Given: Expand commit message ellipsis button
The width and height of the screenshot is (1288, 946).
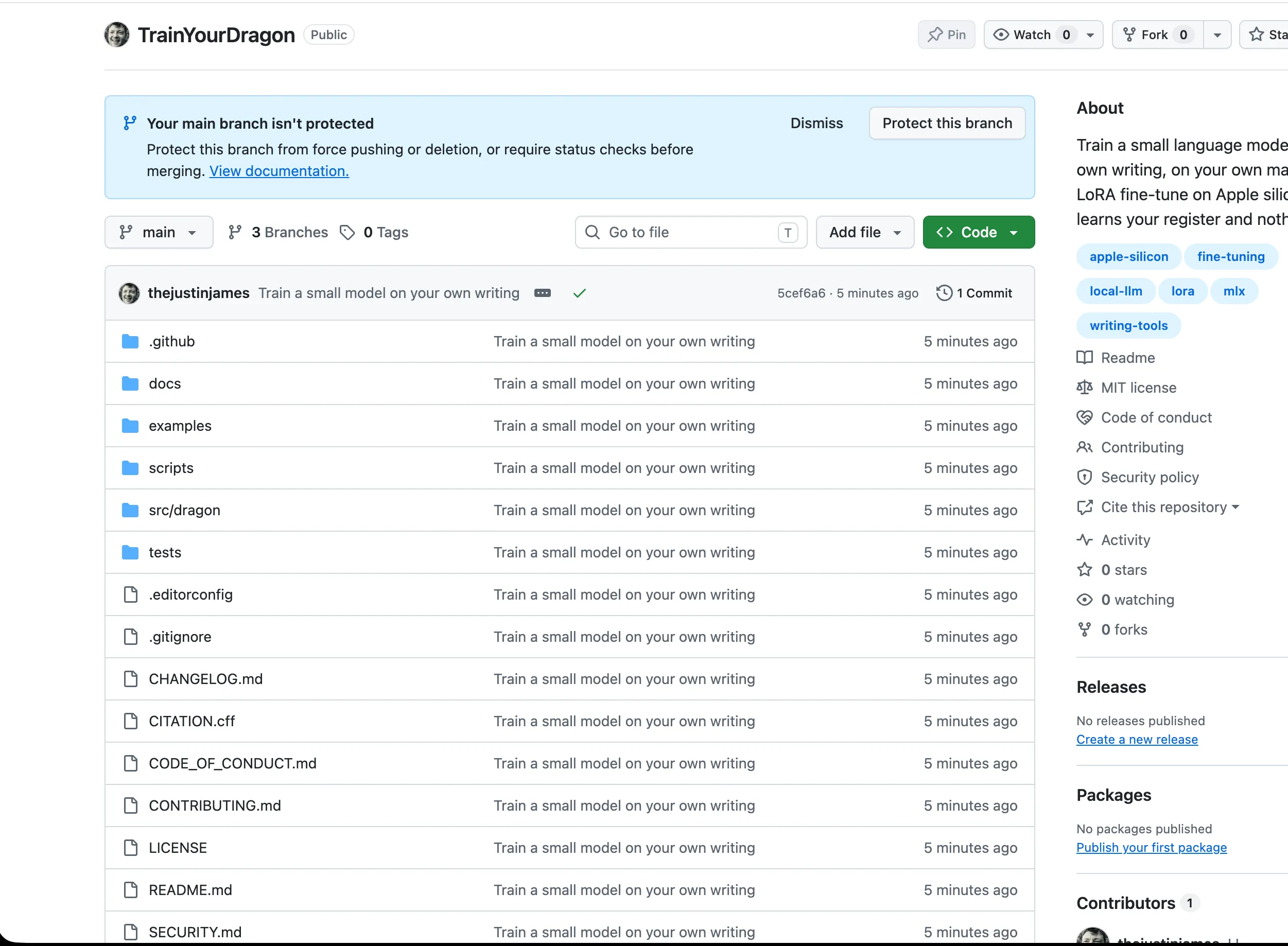Looking at the screenshot, I should pos(543,293).
